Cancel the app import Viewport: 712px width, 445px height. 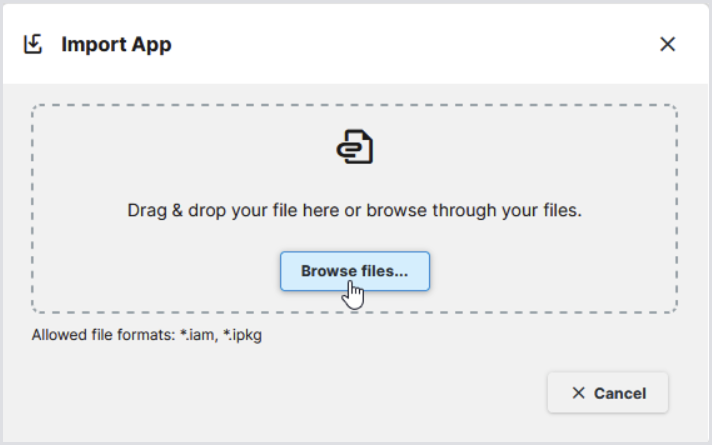608,393
